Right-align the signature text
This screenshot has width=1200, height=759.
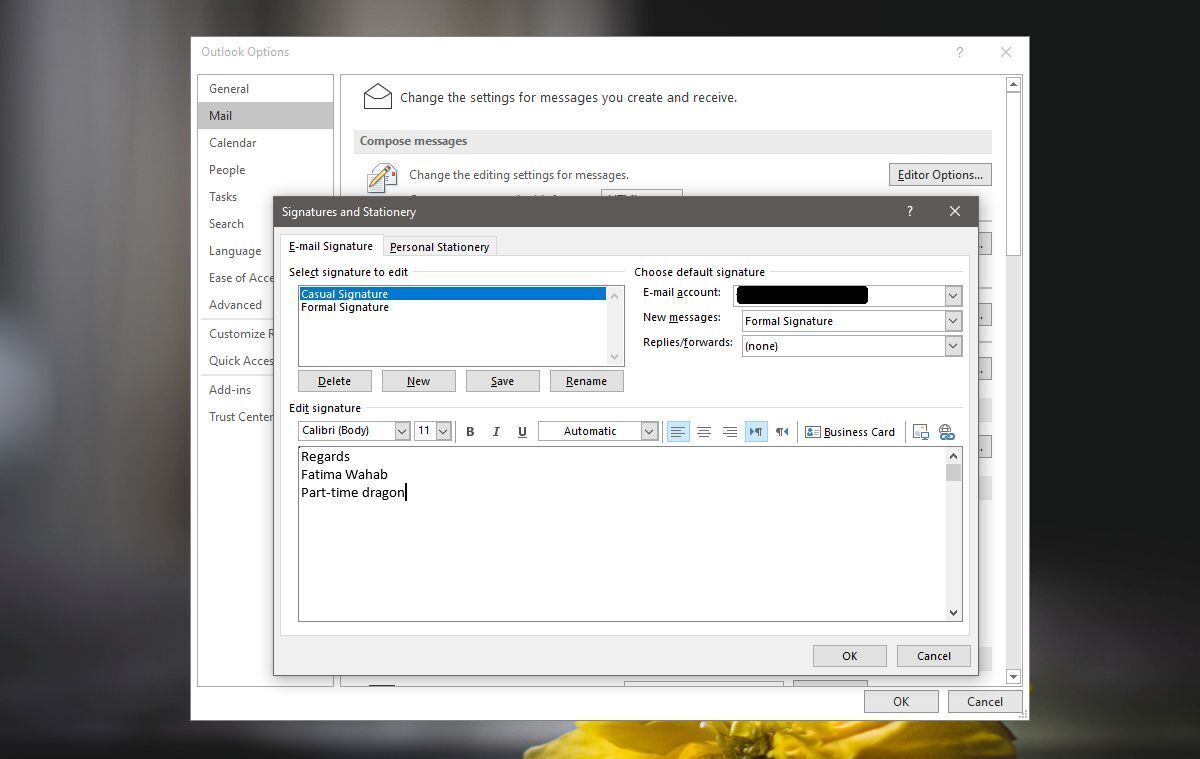[730, 431]
